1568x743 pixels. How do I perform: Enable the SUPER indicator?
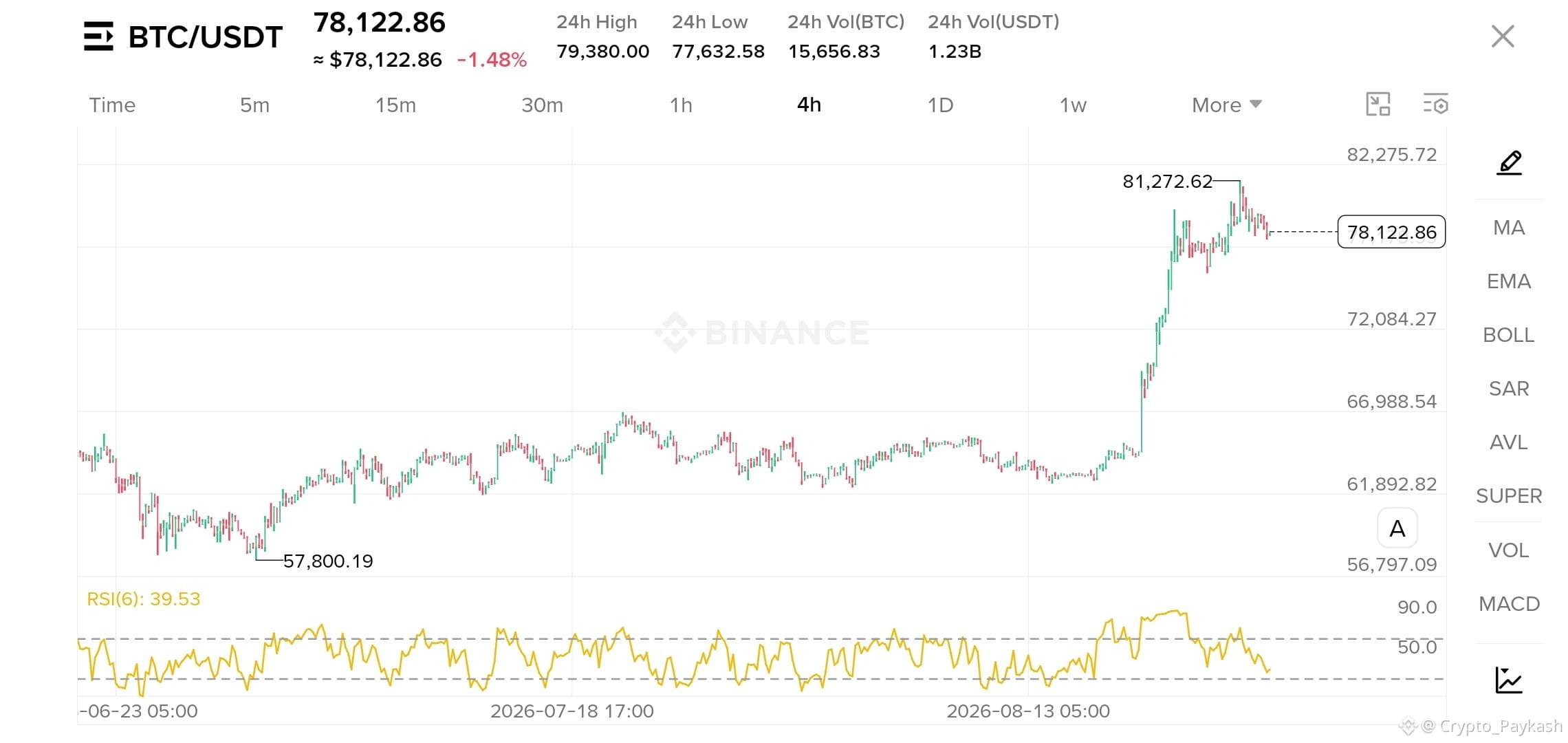(x=1509, y=496)
